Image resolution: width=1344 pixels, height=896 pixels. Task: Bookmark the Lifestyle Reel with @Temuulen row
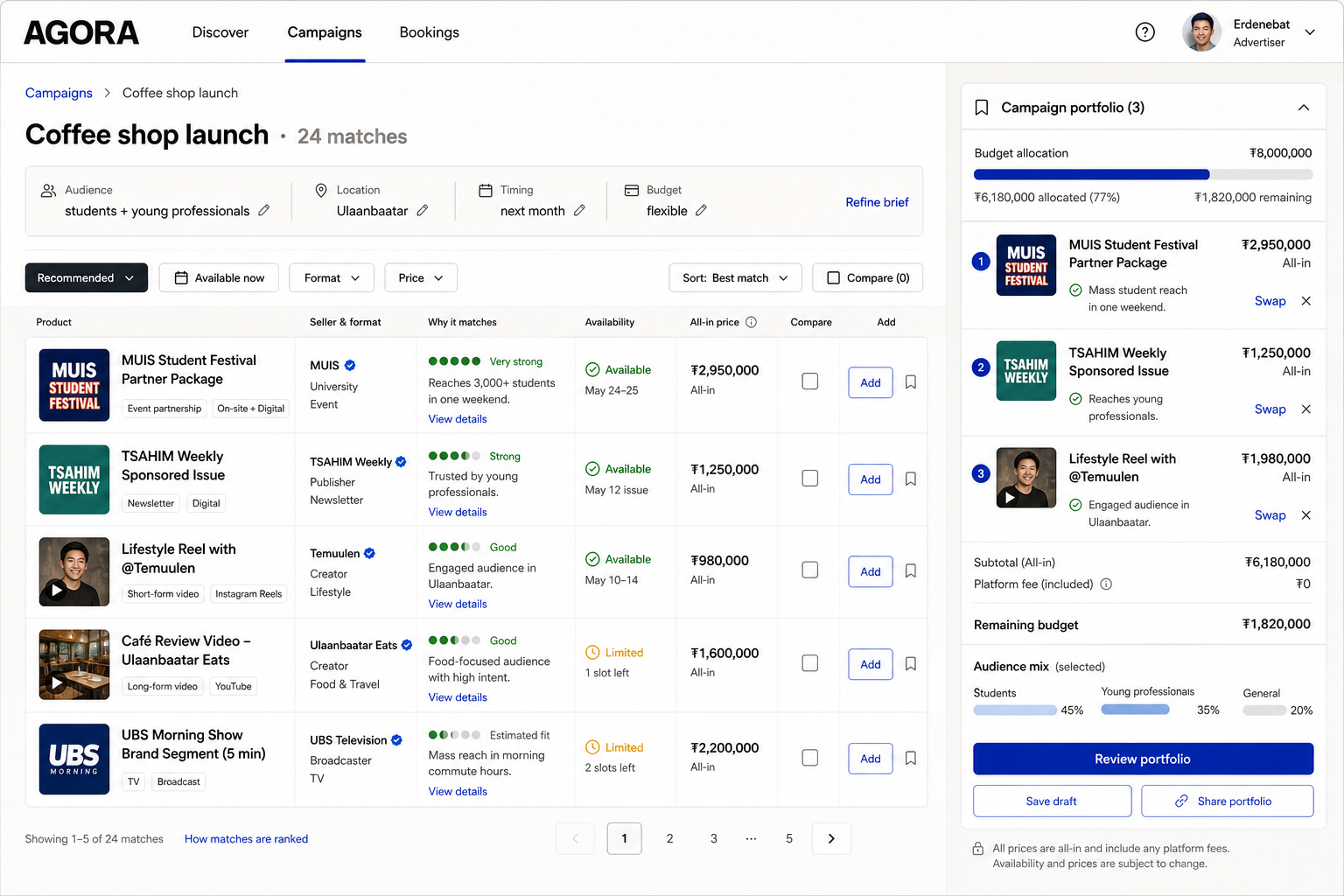(x=911, y=571)
